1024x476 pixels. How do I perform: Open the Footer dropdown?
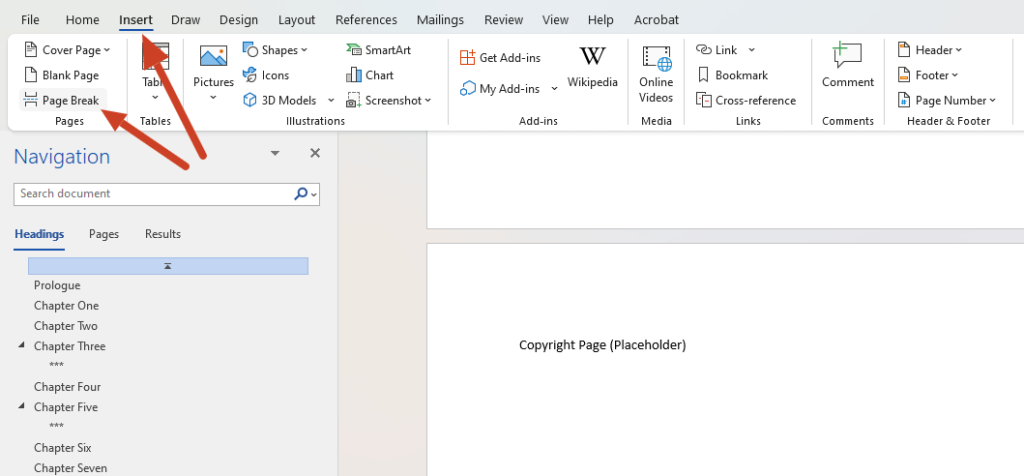(927, 75)
